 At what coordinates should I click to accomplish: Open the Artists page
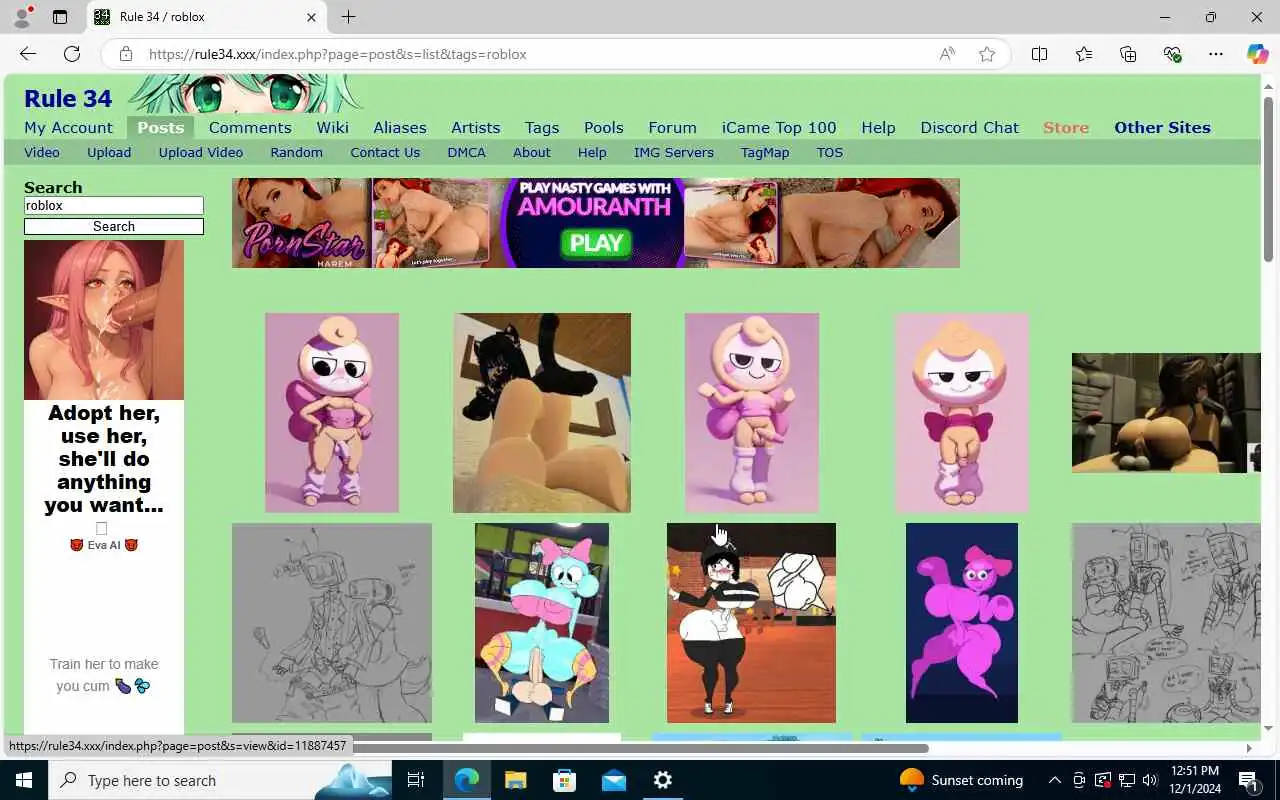(476, 127)
